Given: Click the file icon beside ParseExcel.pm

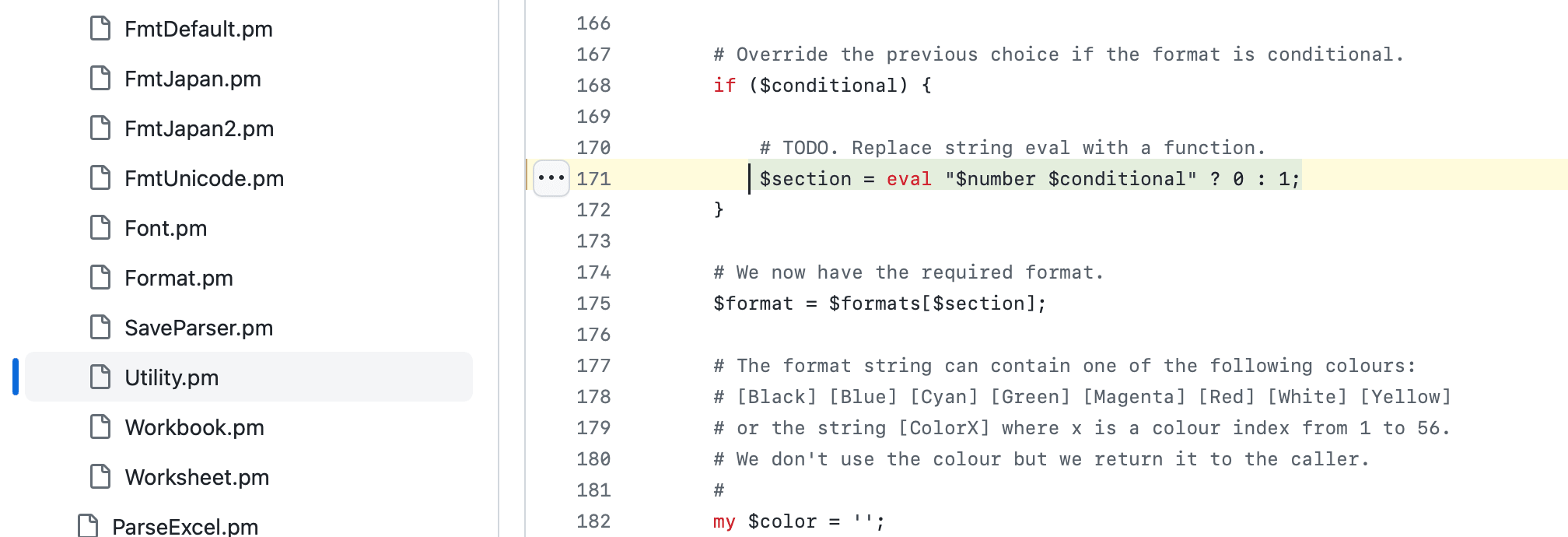Looking at the screenshot, I should point(87,526).
